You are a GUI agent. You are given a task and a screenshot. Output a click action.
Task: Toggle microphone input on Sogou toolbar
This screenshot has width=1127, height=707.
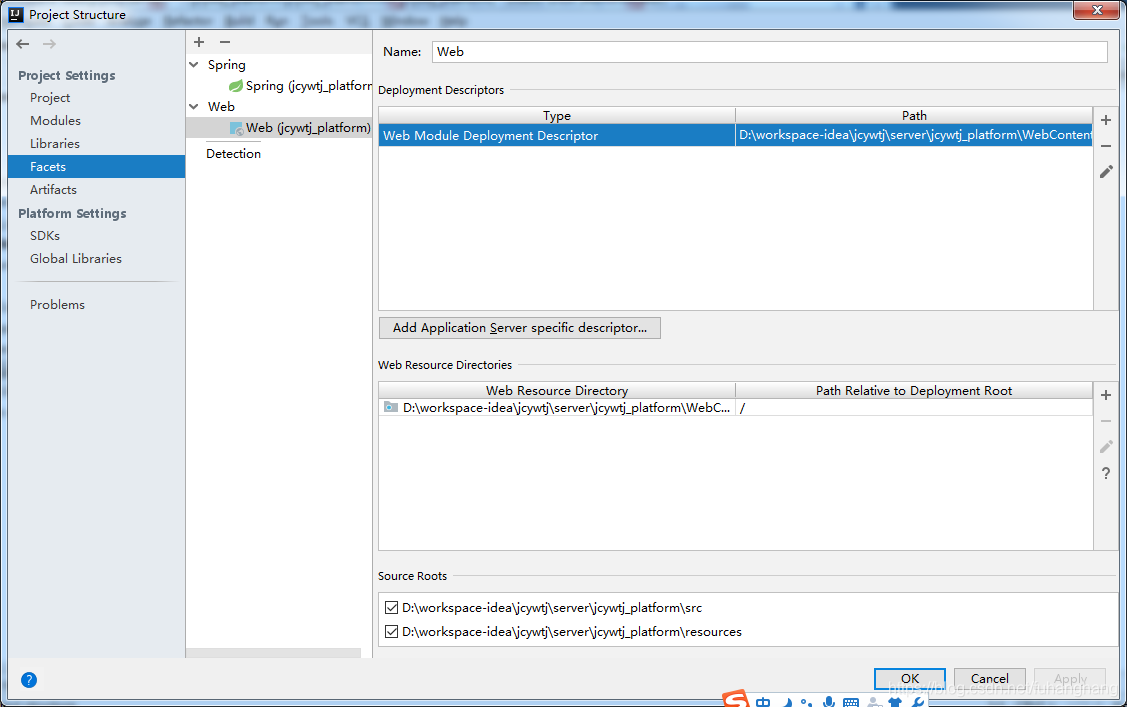tap(828, 702)
